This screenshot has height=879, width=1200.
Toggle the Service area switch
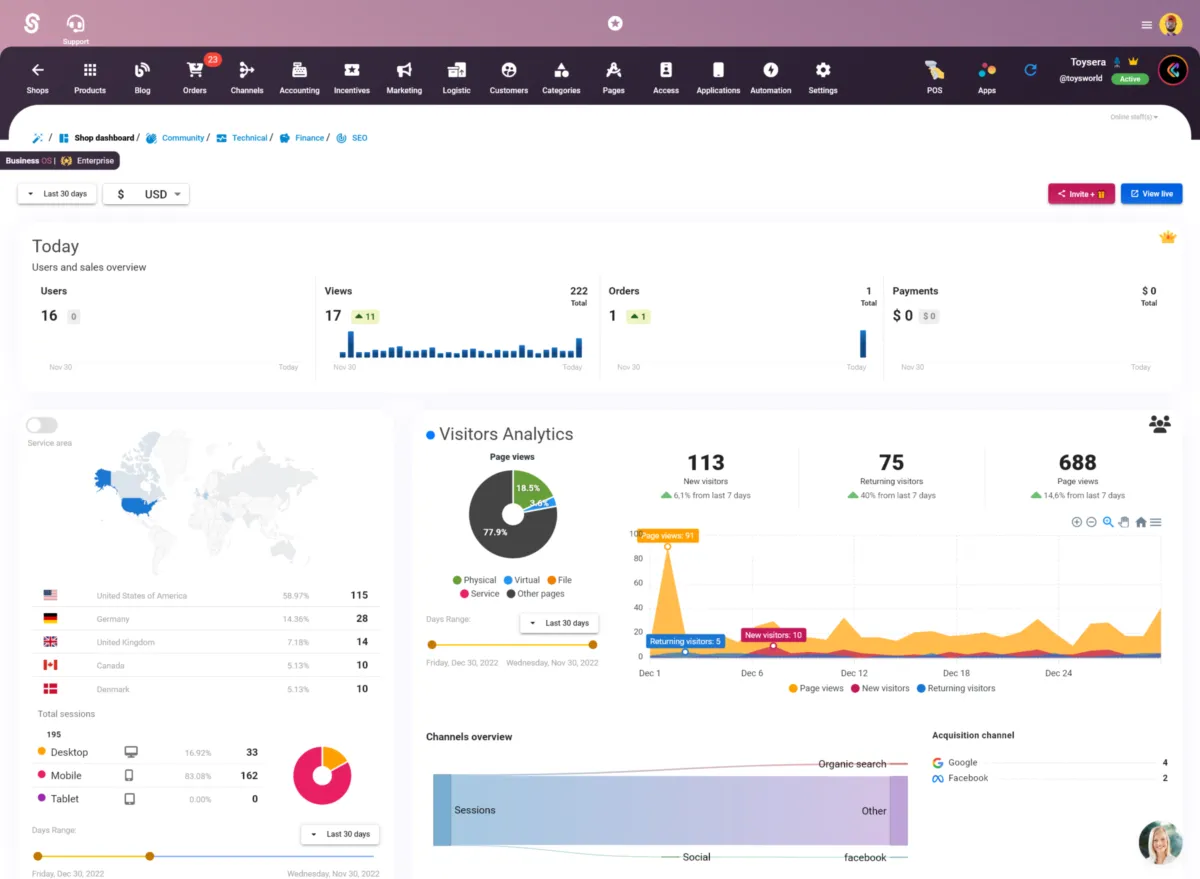coord(42,425)
